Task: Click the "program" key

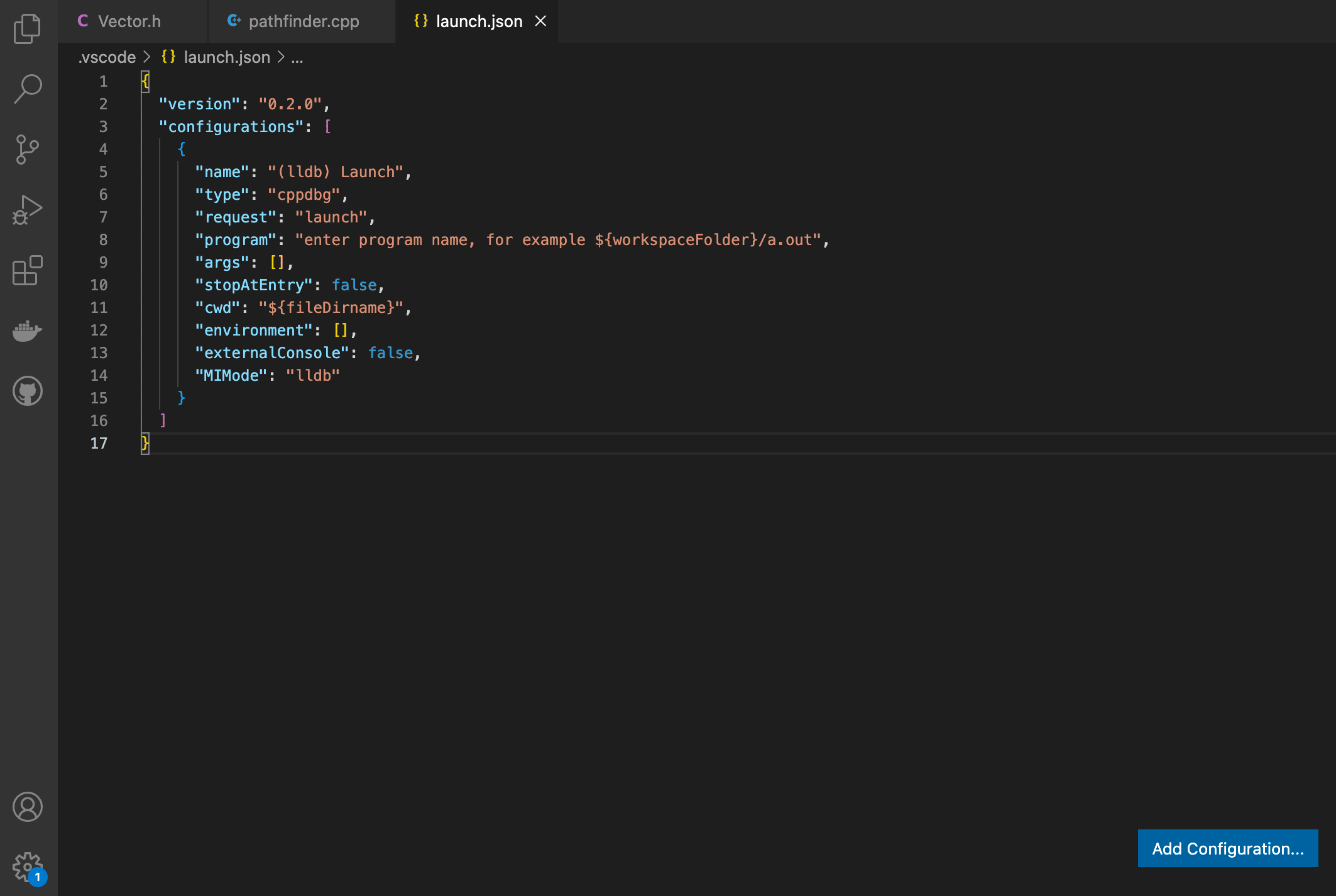Action: tap(236, 240)
